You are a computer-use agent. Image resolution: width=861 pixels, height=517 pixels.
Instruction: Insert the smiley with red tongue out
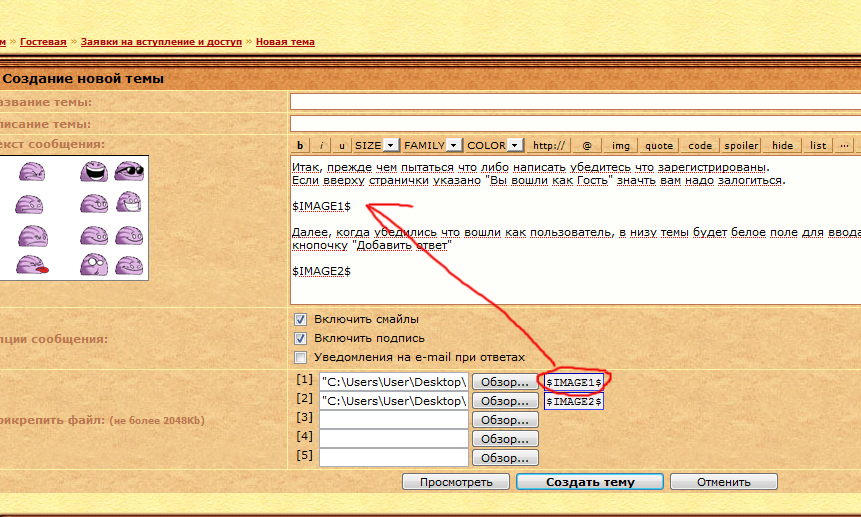30,266
